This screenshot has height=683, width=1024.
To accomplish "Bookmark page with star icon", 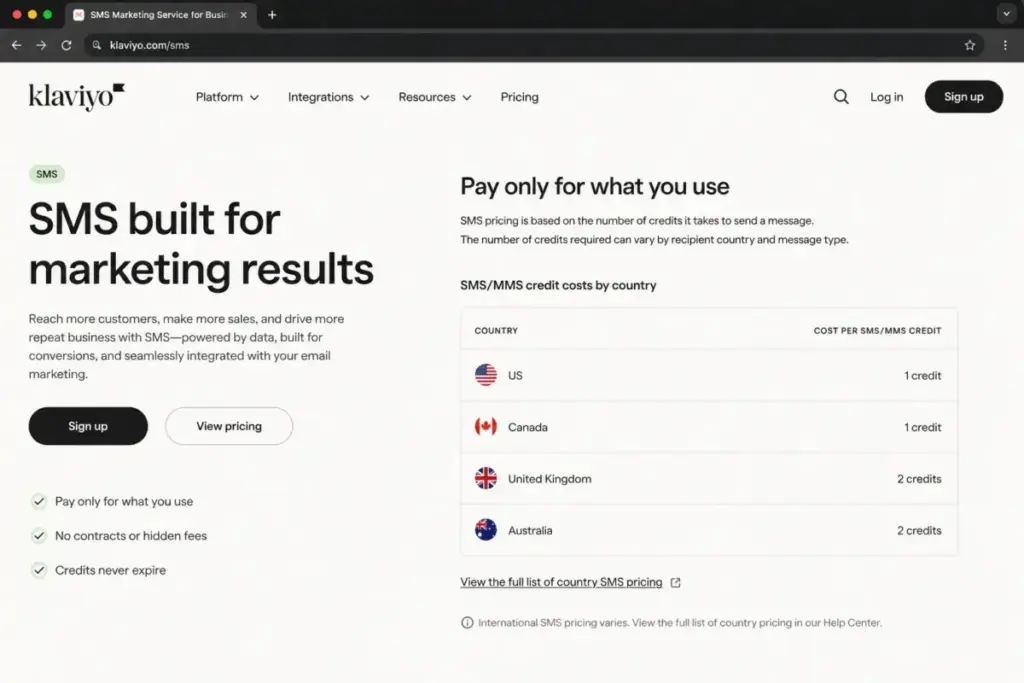I will (970, 45).
